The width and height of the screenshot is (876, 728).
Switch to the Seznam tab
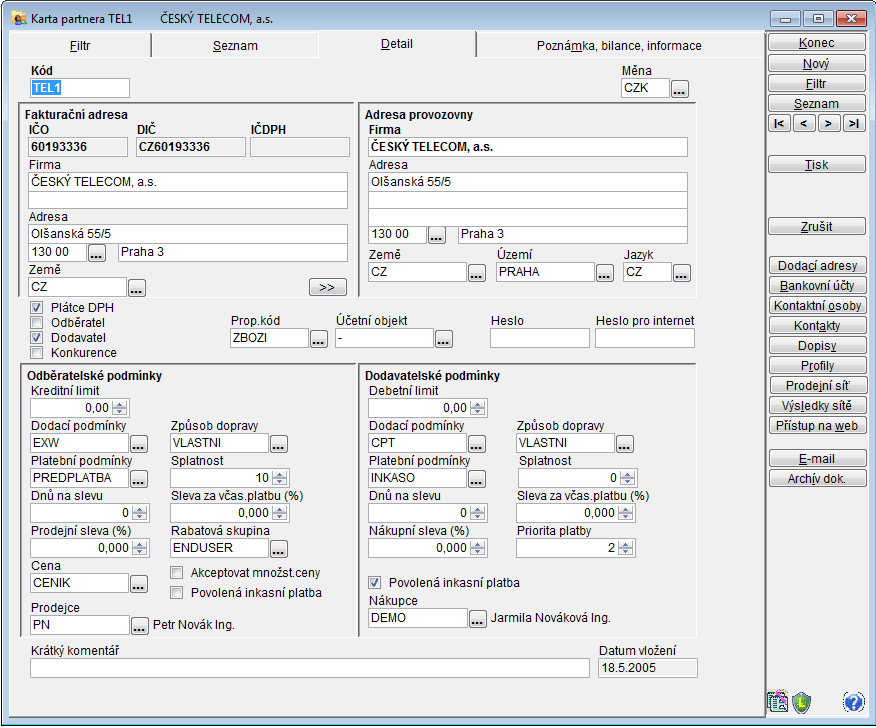click(x=235, y=45)
